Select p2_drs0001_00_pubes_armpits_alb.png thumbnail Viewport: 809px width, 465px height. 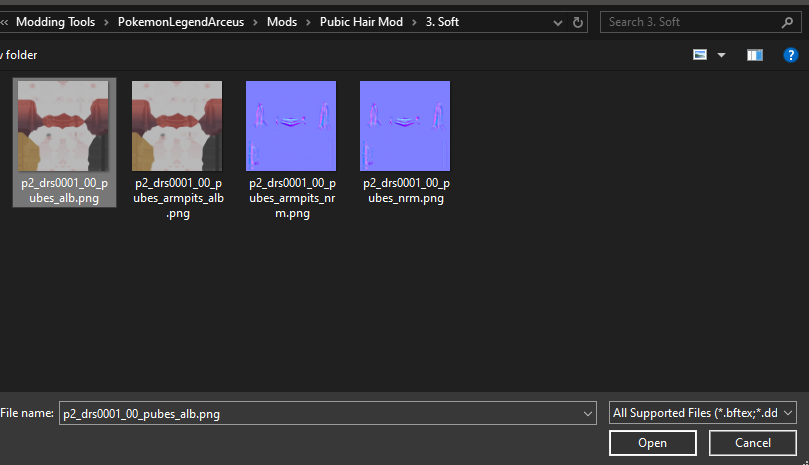177,125
